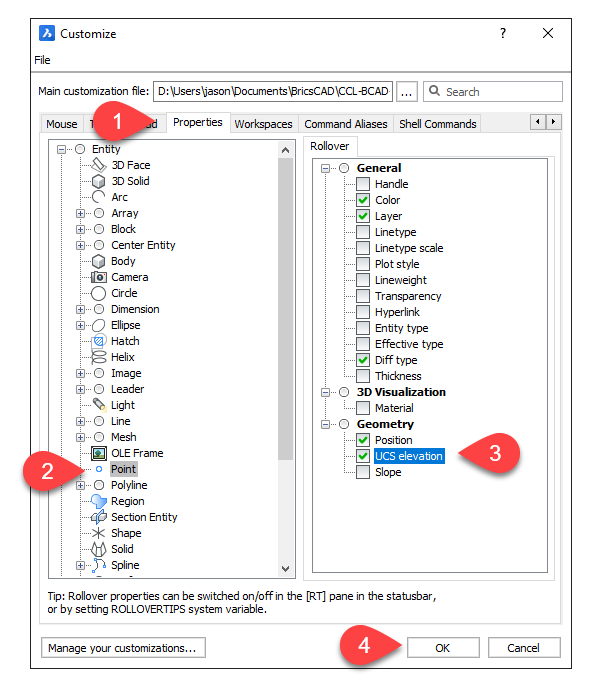Expand the Leader tree node

pos(80,389)
